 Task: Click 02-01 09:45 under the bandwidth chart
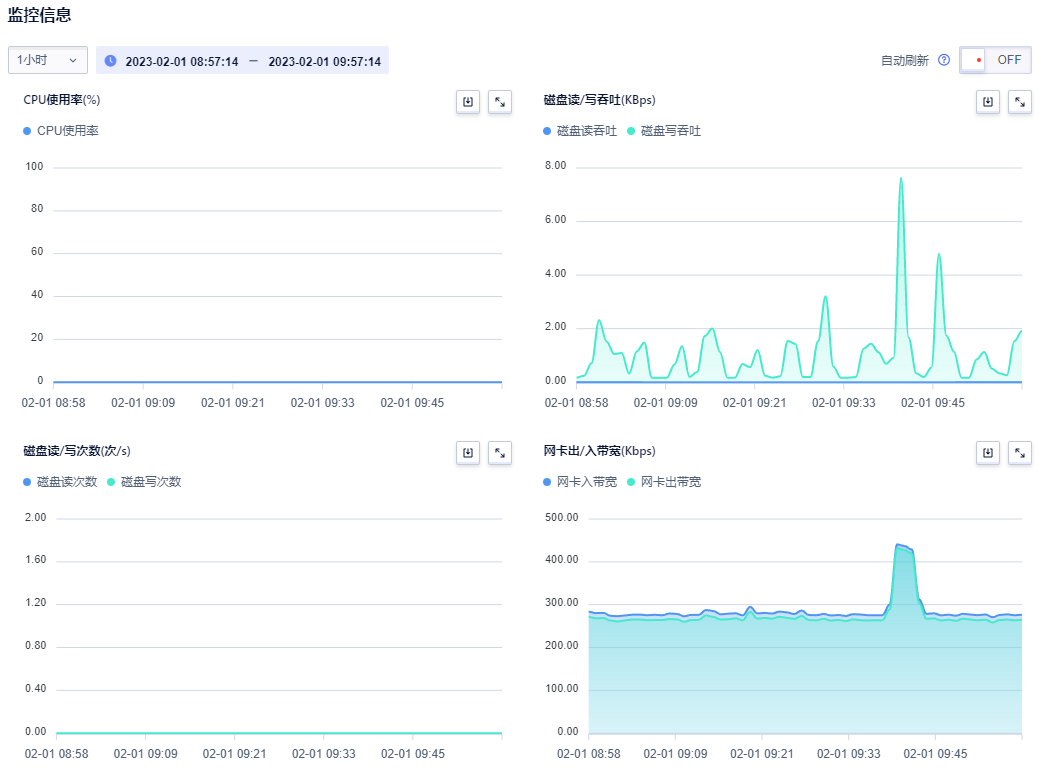tap(935, 754)
